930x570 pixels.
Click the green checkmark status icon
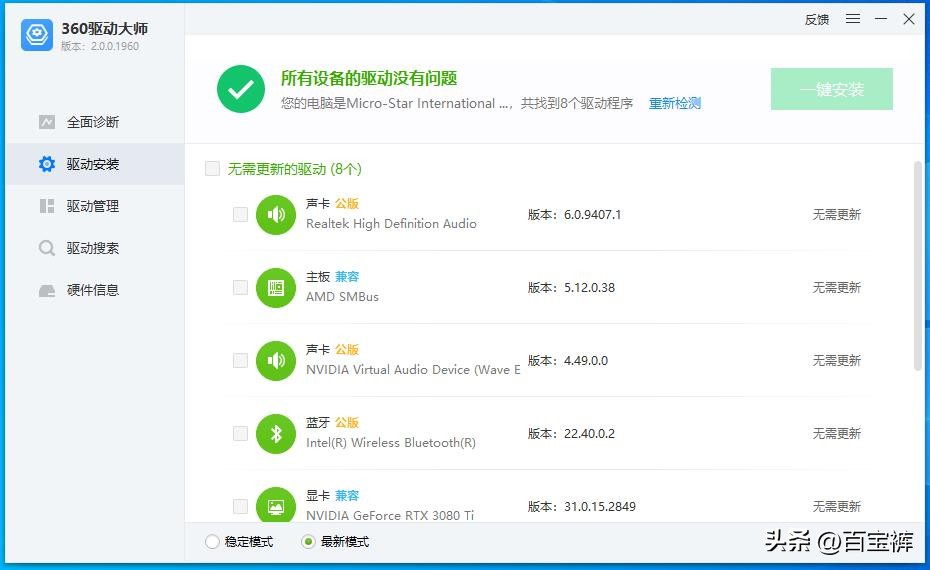(x=241, y=89)
